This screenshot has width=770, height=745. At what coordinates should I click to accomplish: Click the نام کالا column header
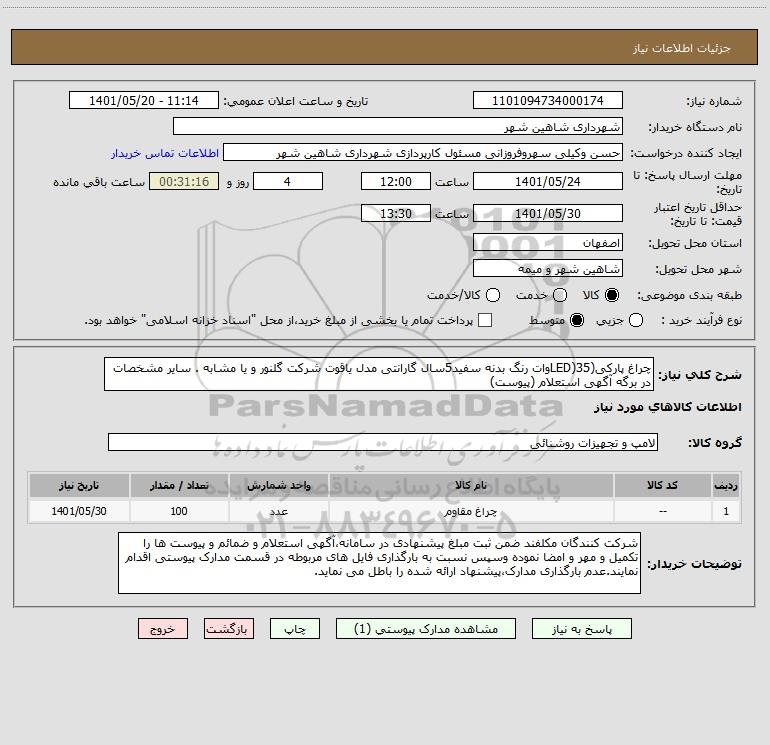471,485
